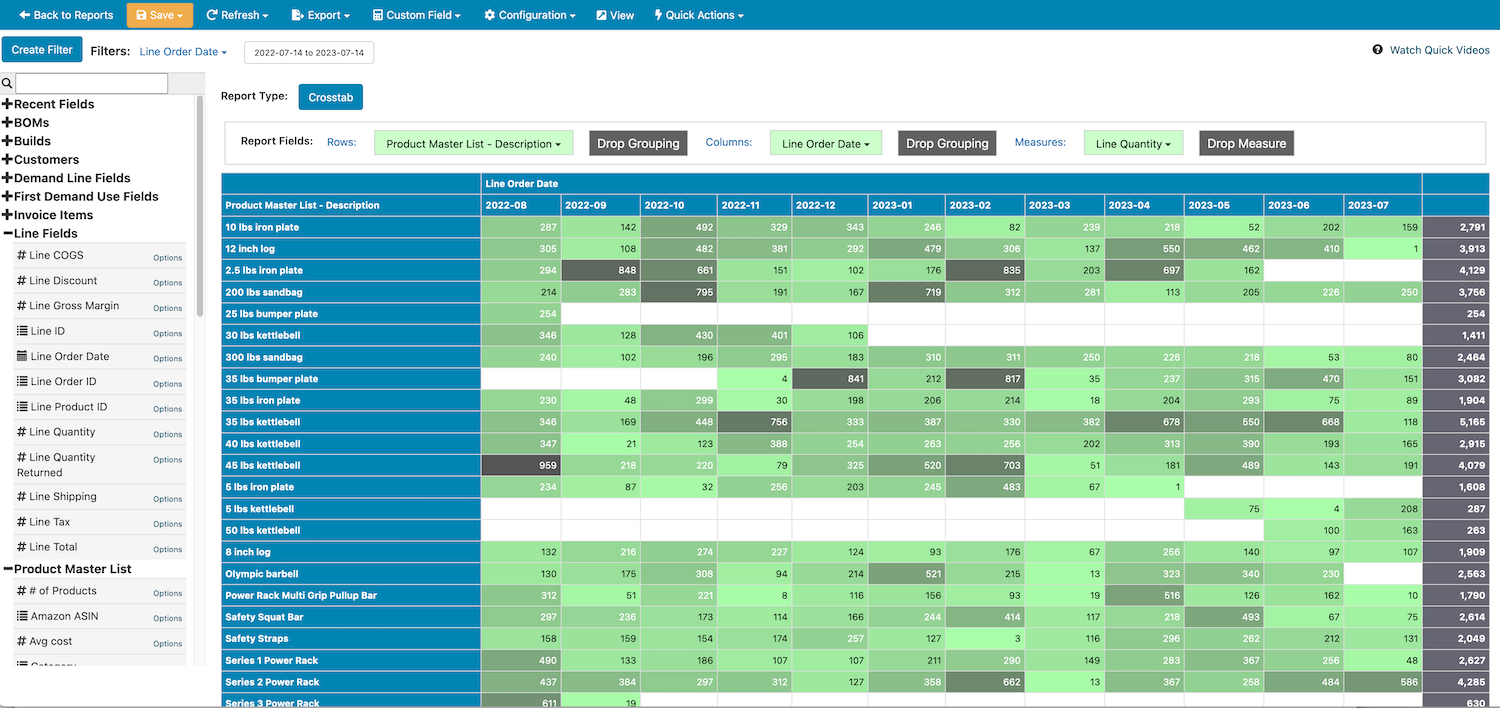Open the Export menu
The width and height of the screenshot is (1500, 708).
320,15
